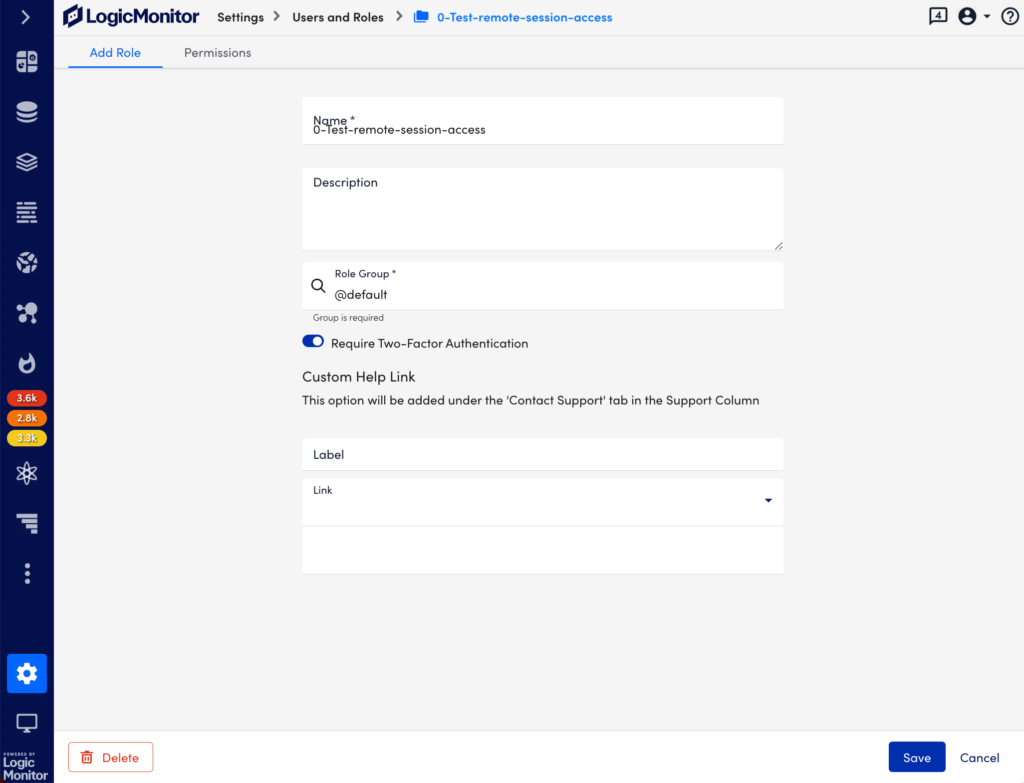Screen dimensions: 1024x783
Task: Select the Resources icon in the sidebar
Action: point(26,112)
